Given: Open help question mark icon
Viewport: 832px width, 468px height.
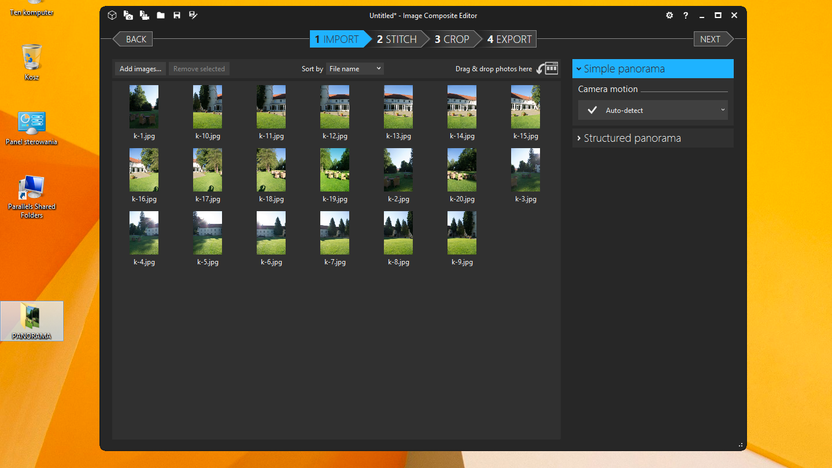Looking at the screenshot, I should tap(686, 15).
